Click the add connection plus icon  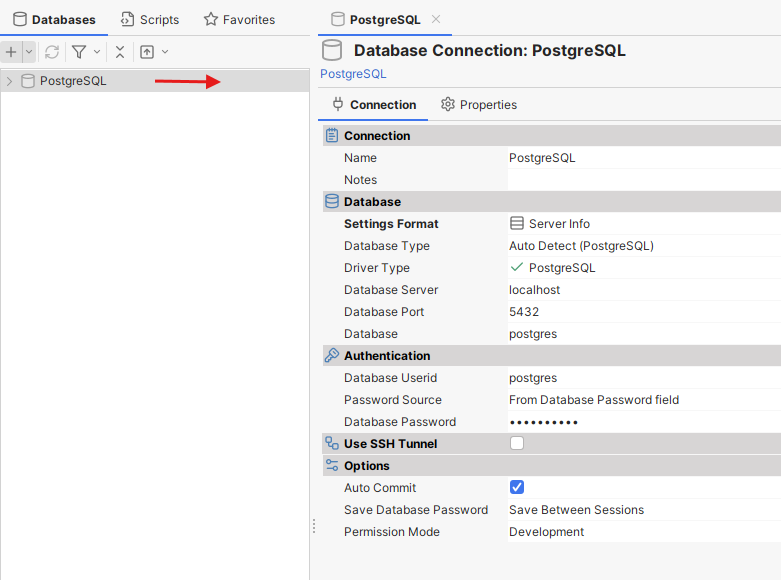[x=11, y=52]
